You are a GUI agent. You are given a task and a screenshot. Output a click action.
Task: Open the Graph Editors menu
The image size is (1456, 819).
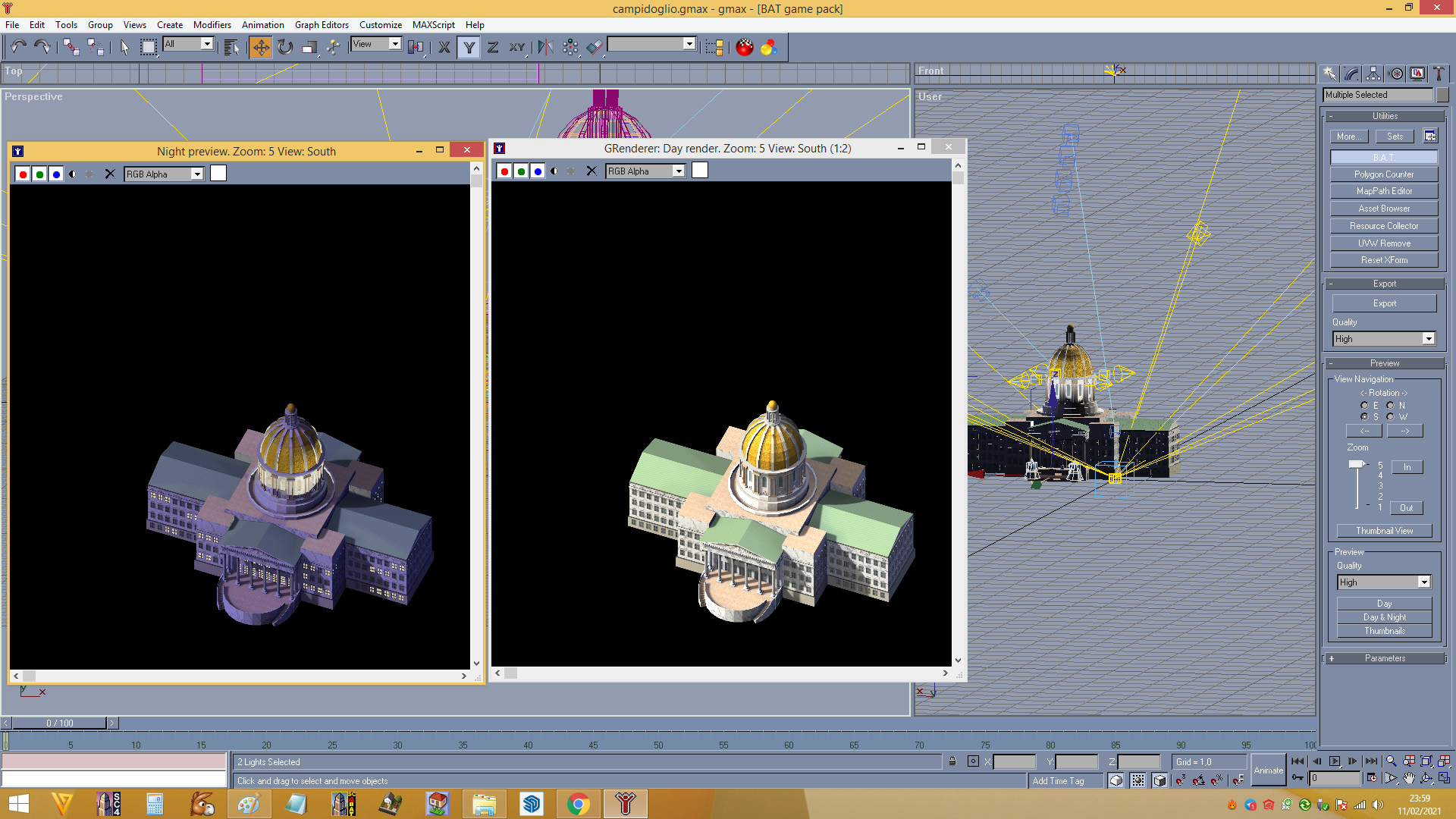(322, 25)
